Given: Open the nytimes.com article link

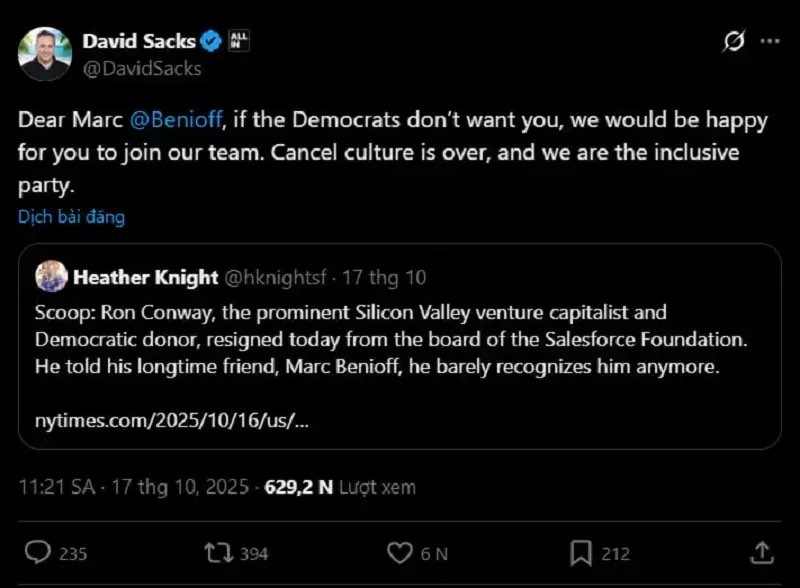Looking at the screenshot, I should point(171,420).
